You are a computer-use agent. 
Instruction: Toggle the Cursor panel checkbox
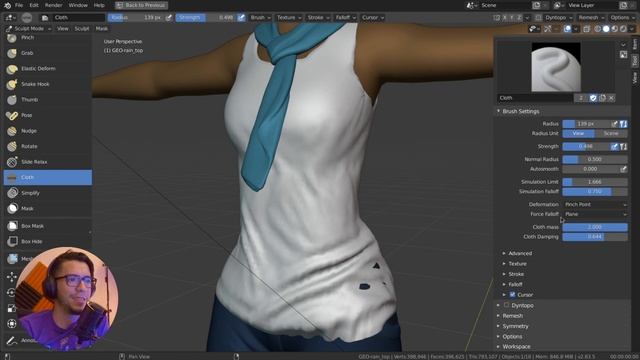coord(513,294)
